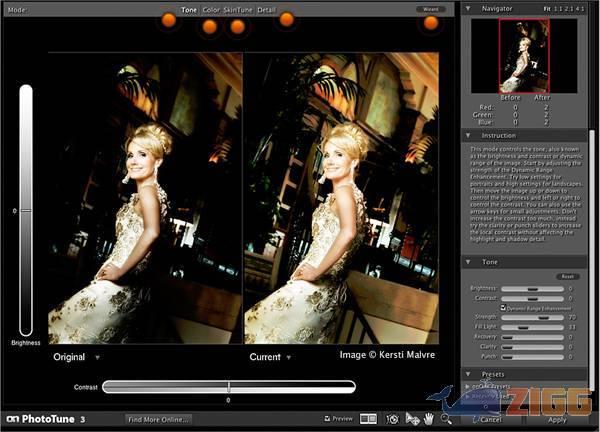Open the Original view dropdown
Viewport: 600px width, 432px height.
pyautogui.click(x=97, y=357)
